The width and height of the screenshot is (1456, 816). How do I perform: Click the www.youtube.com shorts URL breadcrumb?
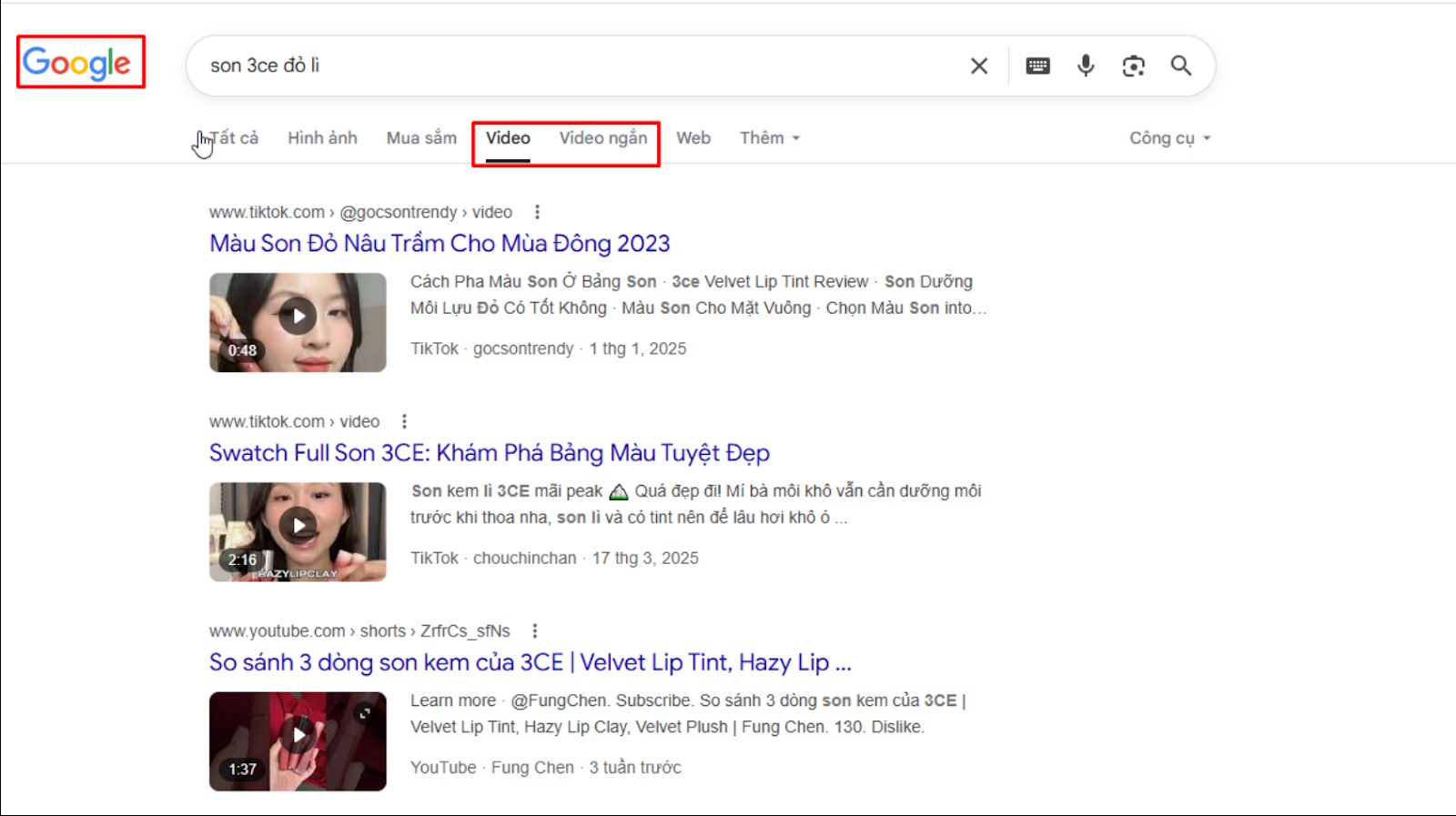[x=359, y=630]
